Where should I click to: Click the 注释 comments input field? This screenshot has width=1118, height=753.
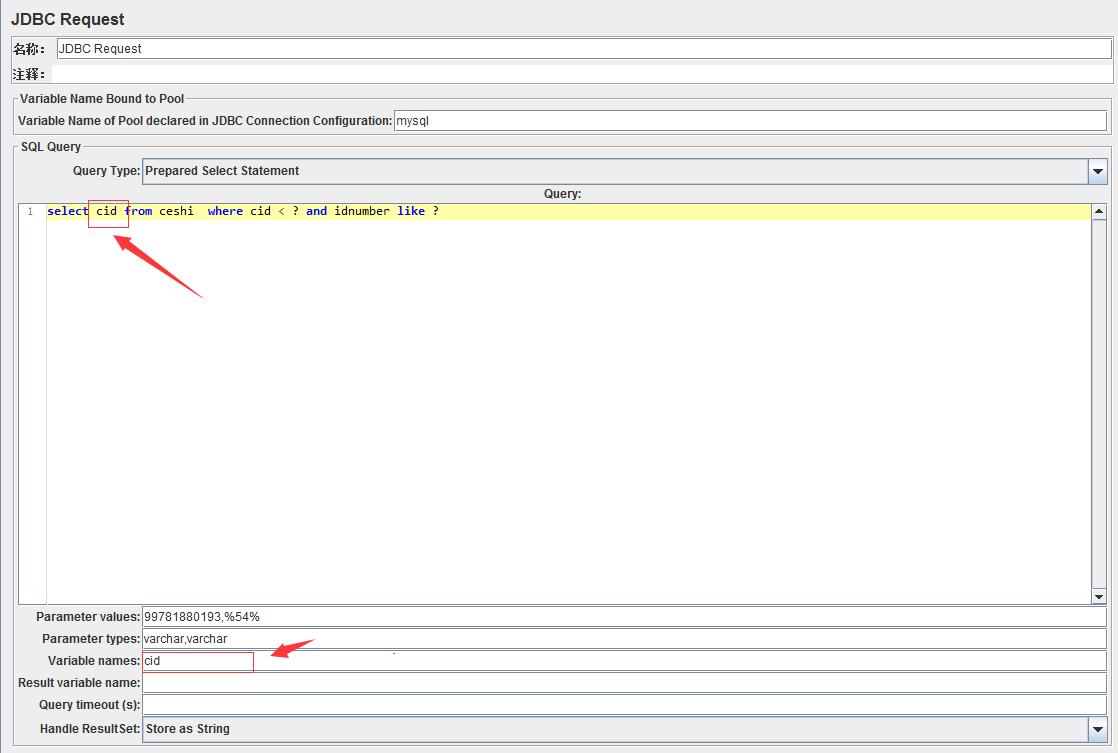point(582,73)
